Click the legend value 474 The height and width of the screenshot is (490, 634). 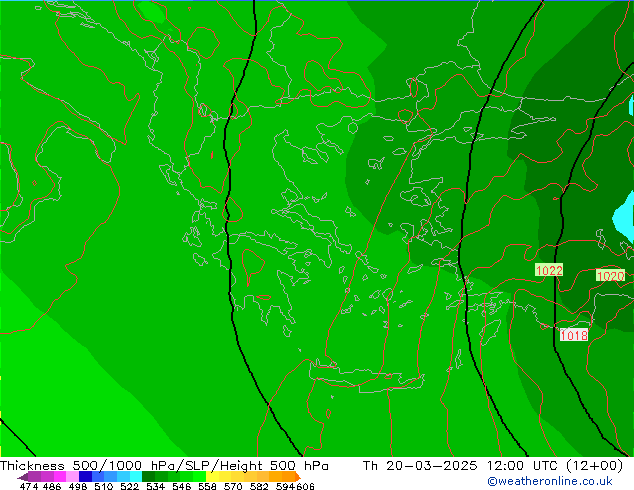pos(29,486)
